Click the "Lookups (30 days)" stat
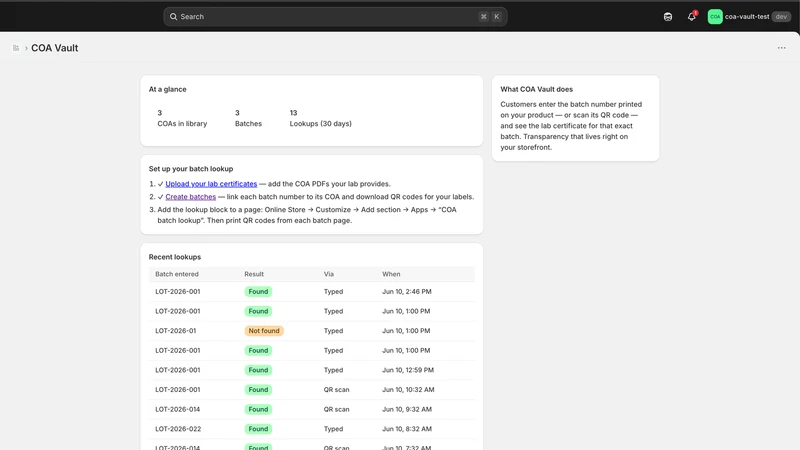800x450 pixels. coord(320,118)
